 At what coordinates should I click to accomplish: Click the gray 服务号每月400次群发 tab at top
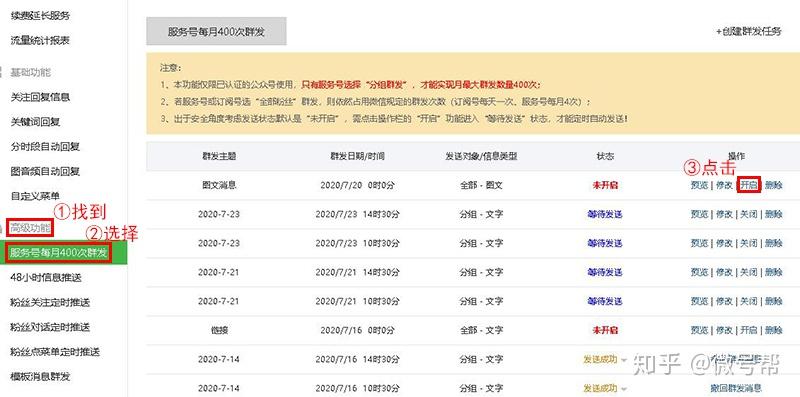216,32
